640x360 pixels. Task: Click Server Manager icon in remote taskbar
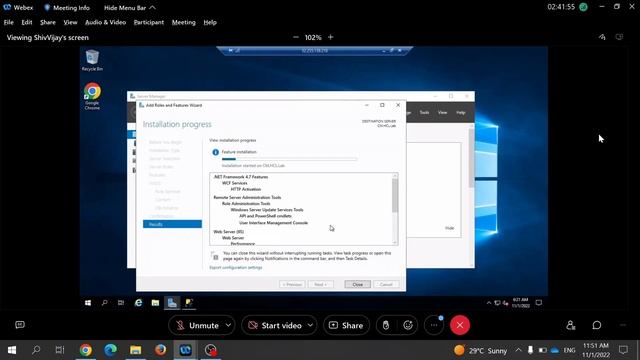click(172, 303)
